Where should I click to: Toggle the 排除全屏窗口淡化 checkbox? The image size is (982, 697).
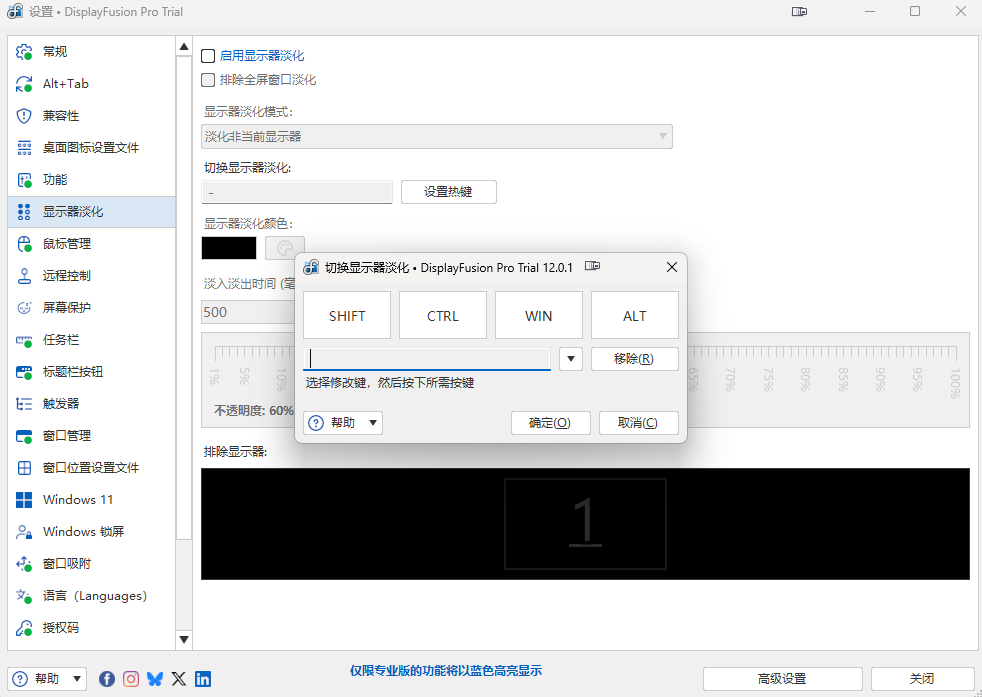tap(208, 80)
